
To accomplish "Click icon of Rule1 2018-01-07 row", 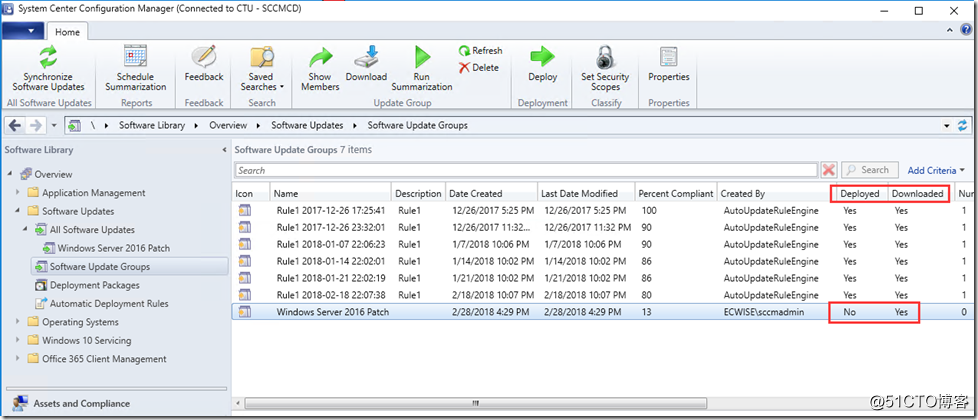I will click(244, 245).
